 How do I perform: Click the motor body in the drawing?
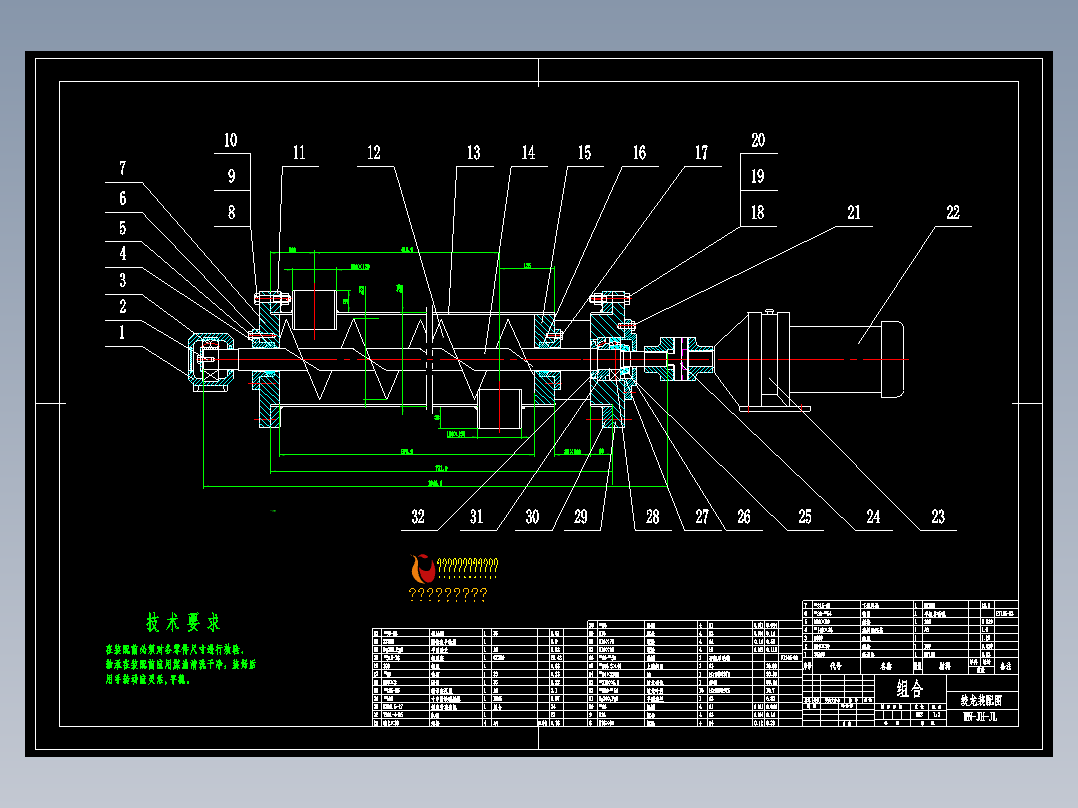click(x=846, y=359)
